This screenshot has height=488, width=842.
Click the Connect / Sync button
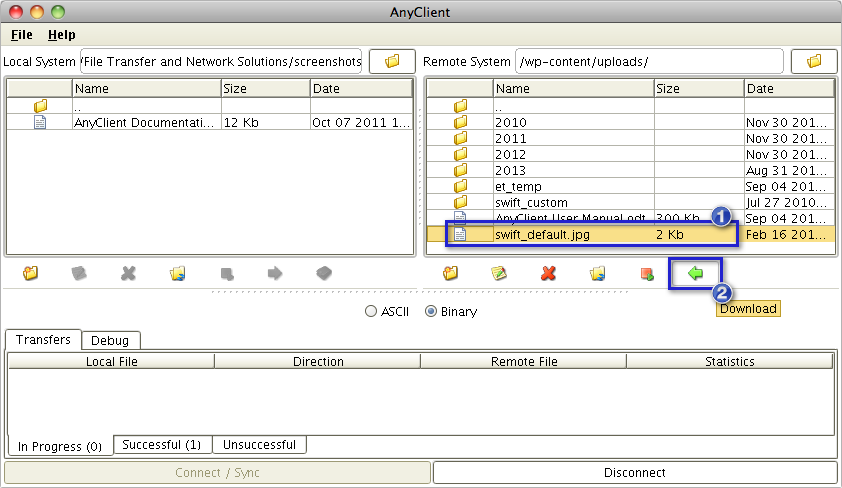[x=217, y=472]
